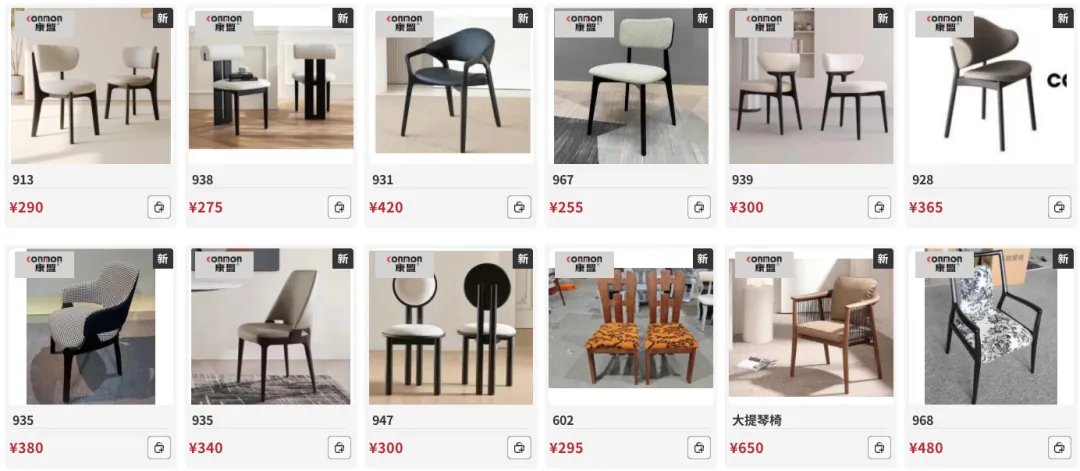Click cart icon for chair 938
This screenshot has width=1080, height=471.
339,207
